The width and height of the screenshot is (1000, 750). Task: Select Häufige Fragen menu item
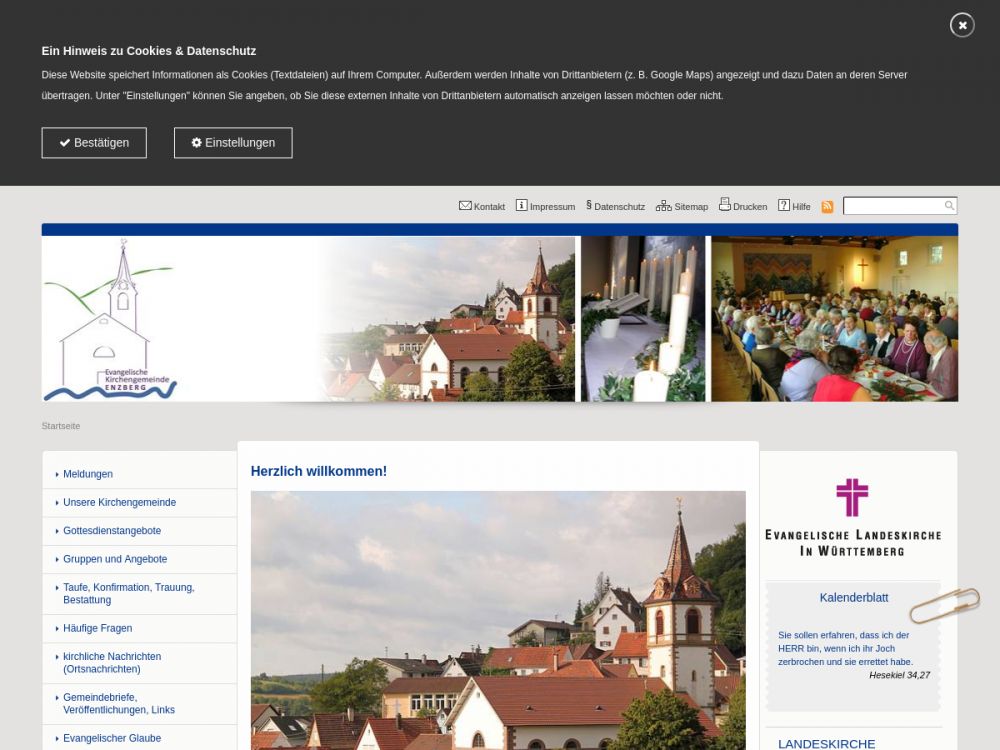[97, 628]
